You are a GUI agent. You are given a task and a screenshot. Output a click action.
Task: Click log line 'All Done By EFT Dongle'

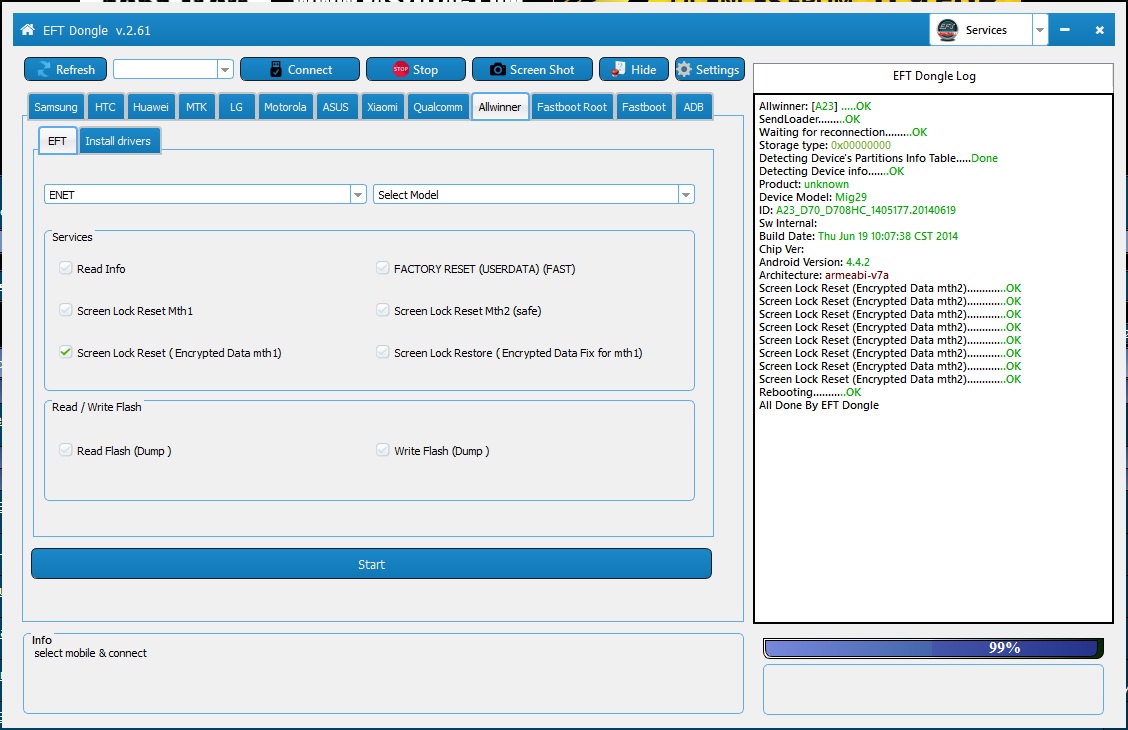point(819,405)
